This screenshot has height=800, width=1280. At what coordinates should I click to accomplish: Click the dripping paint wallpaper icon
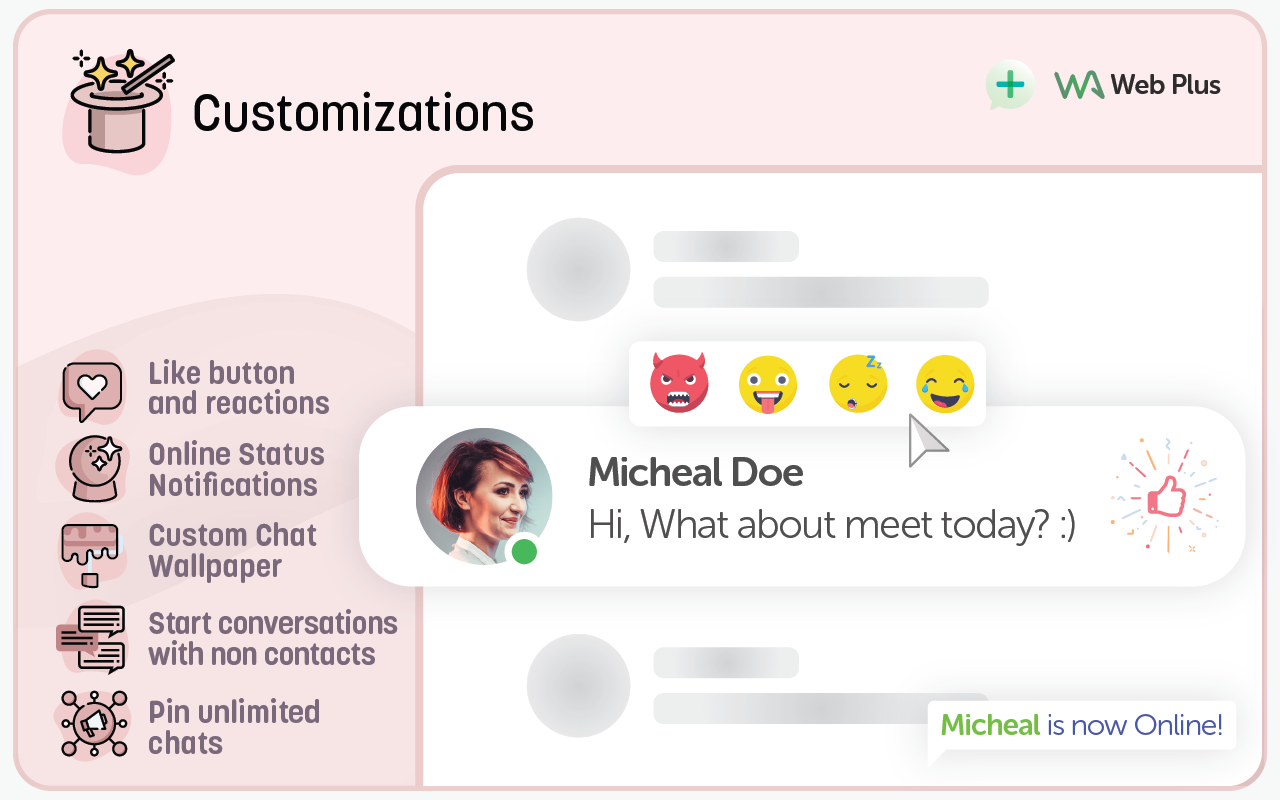click(x=90, y=552)
